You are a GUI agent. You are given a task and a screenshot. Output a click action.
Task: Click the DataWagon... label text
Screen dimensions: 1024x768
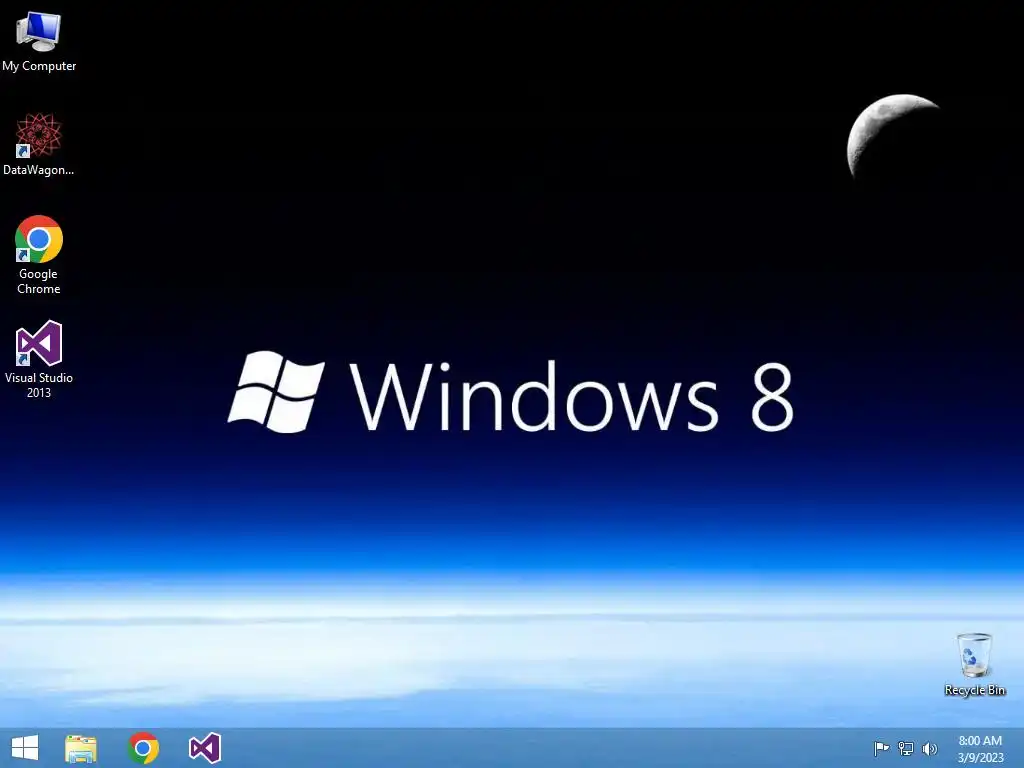39,170
